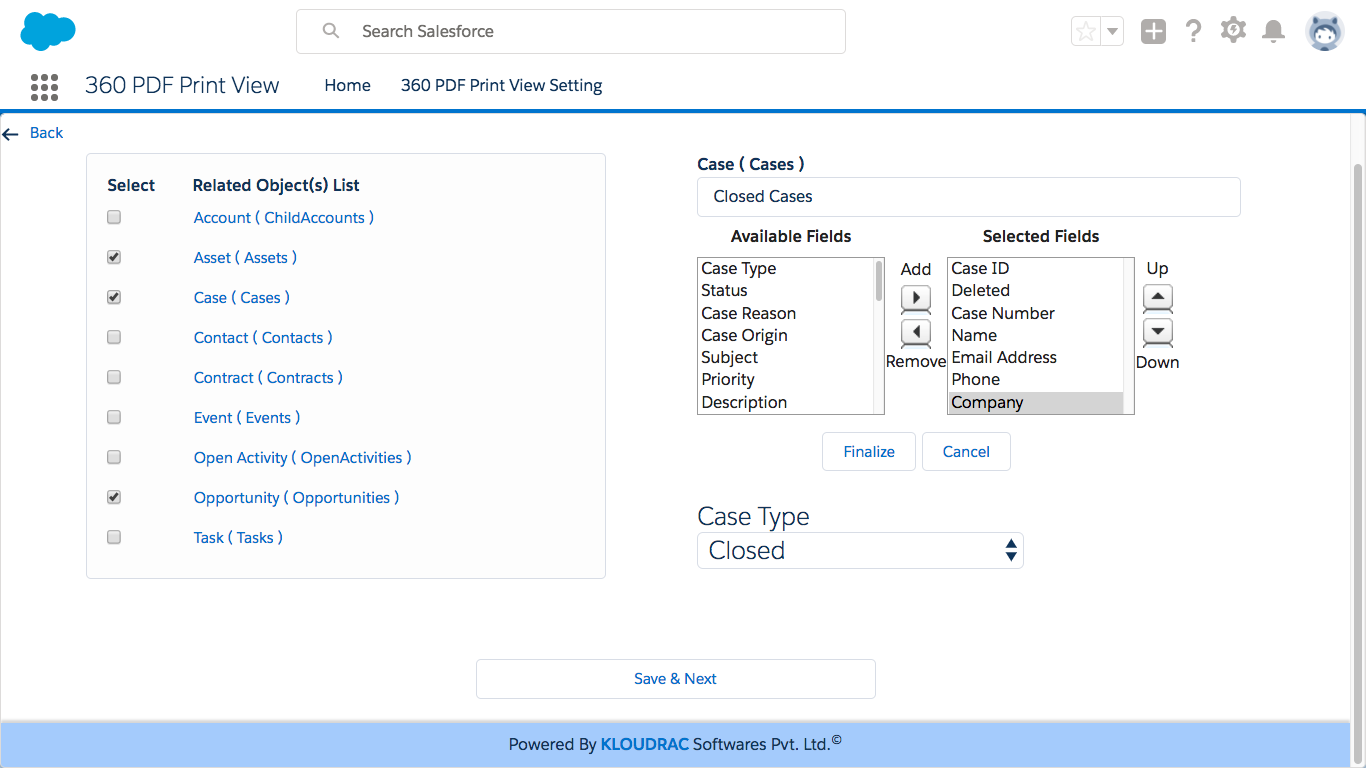Click the Add right-arrow button
This screenshot has width=1366, height=768.
[x=915, y=298]
